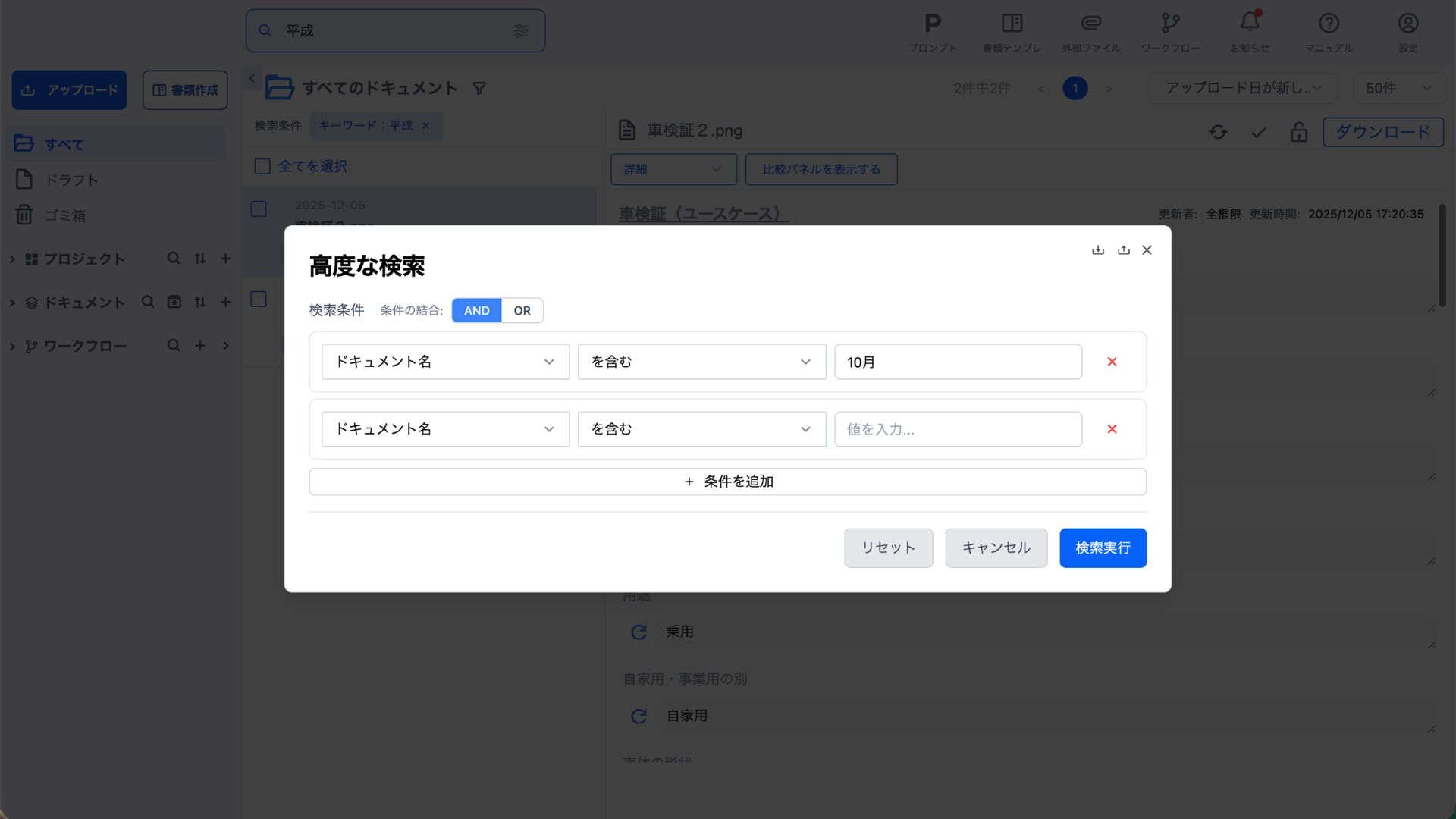Select the Draft sidebar item
This screenshot has width=1456, height=819.
coord(71,180)
